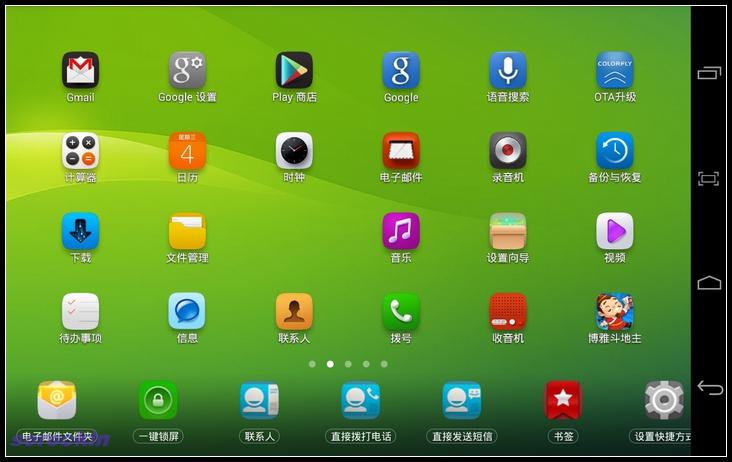Launch the 音乐 music app

click(x=401, y=231)
